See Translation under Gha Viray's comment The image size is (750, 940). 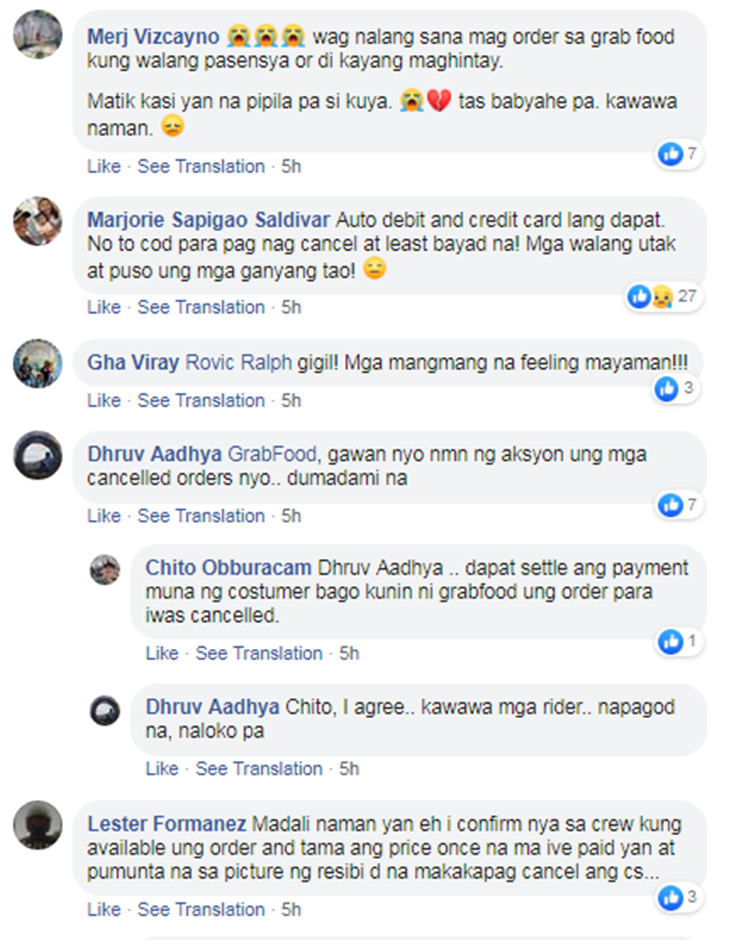(x=201, y=400)
